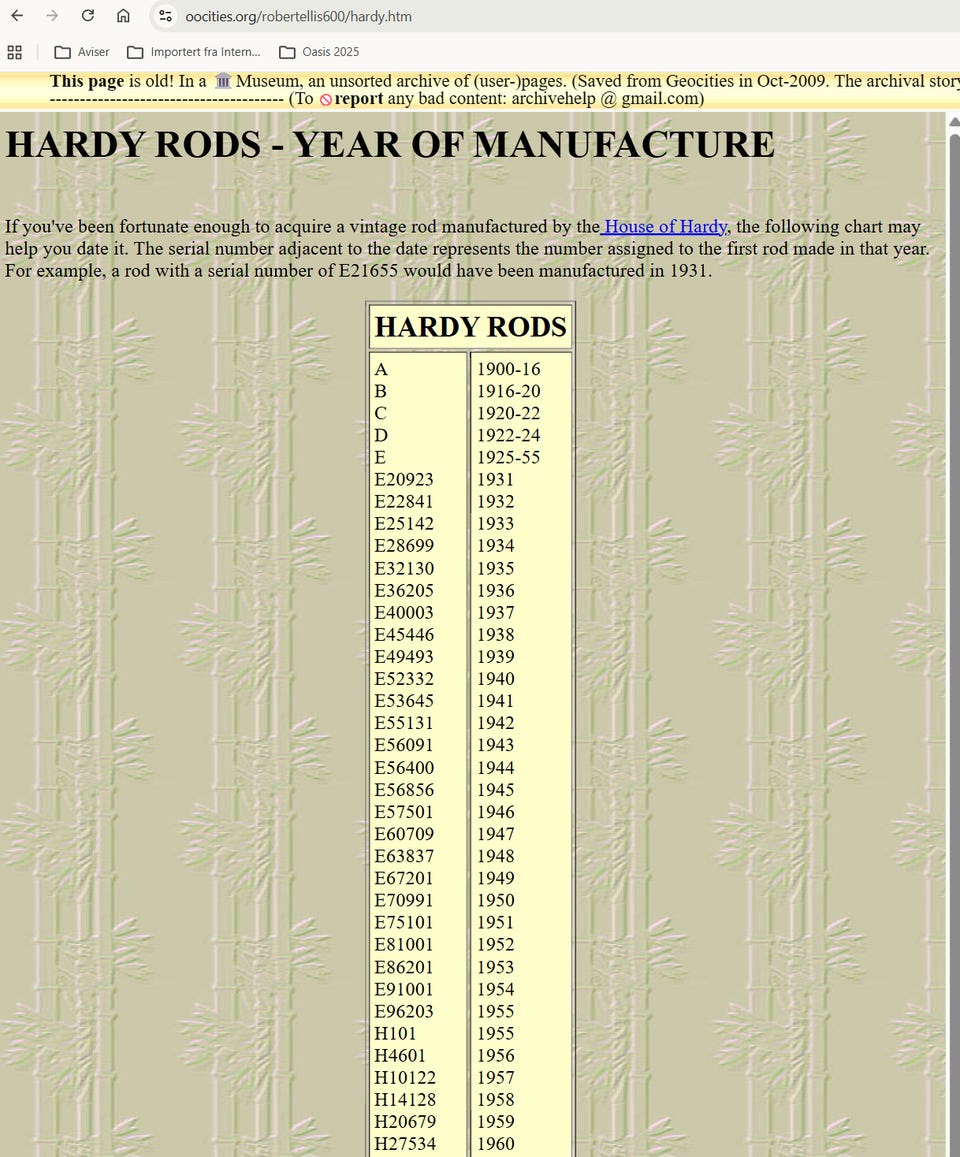The width and height of the screenshot is (960, 1157).
Task: Click the year 1931 in the table
Action: tap(495, 480)
